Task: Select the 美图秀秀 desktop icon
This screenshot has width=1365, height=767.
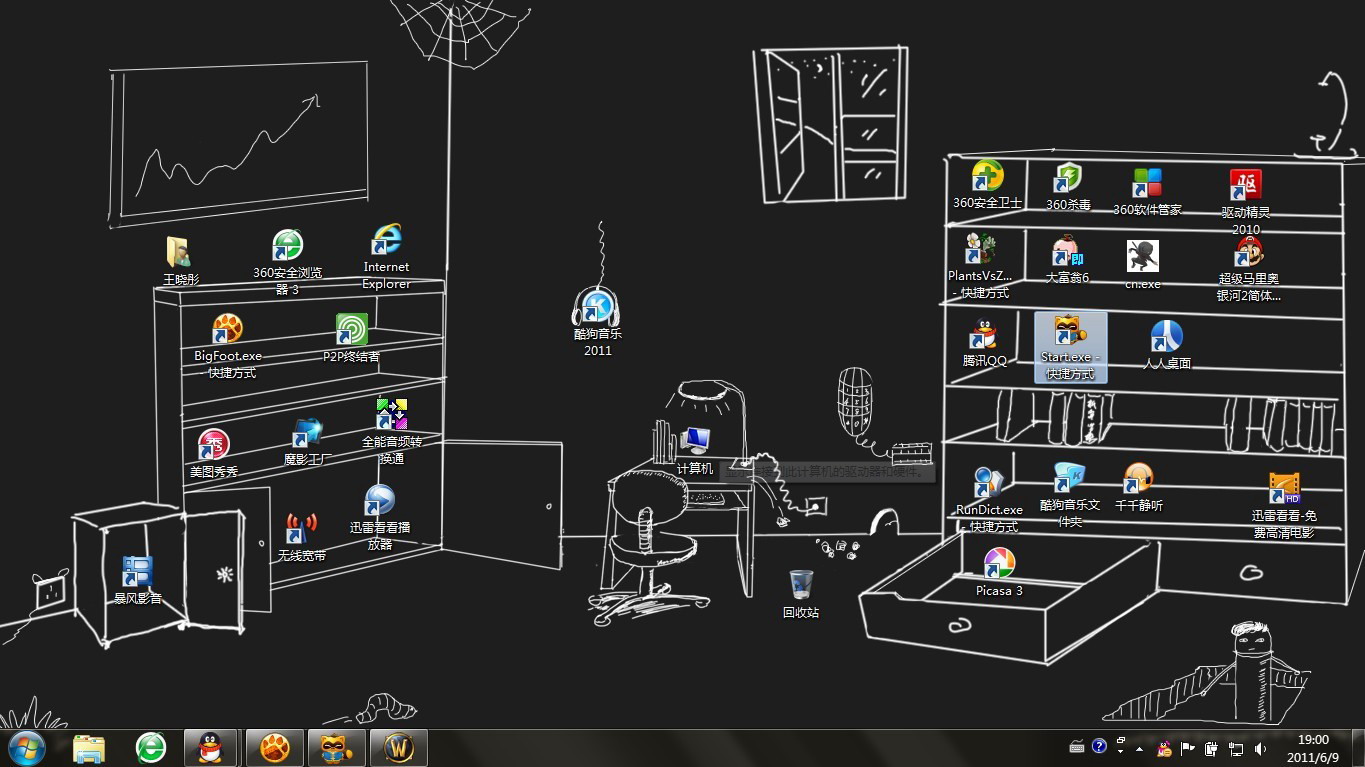Action: (214, 453)
